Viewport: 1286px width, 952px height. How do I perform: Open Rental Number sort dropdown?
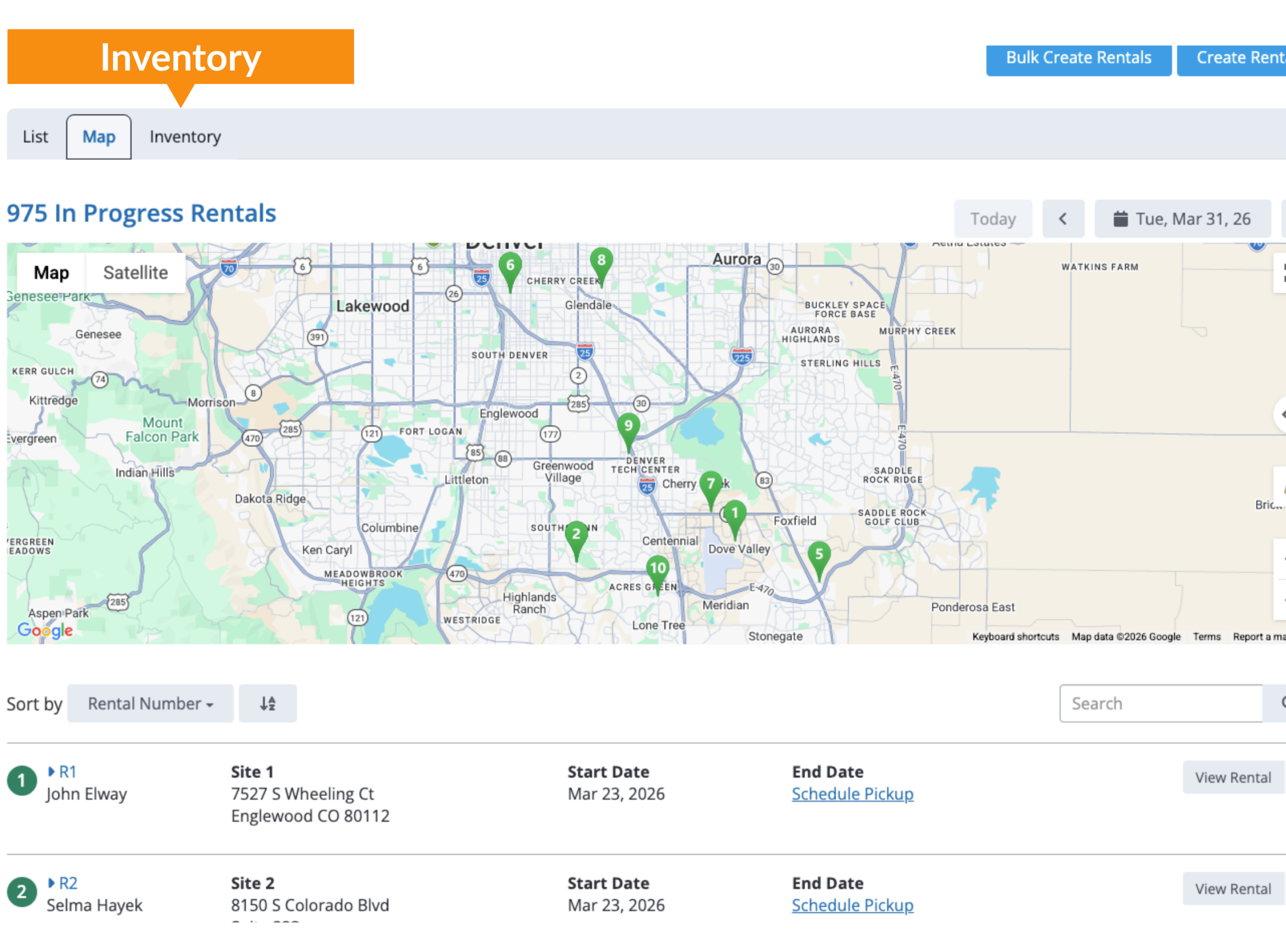(150, 703)
